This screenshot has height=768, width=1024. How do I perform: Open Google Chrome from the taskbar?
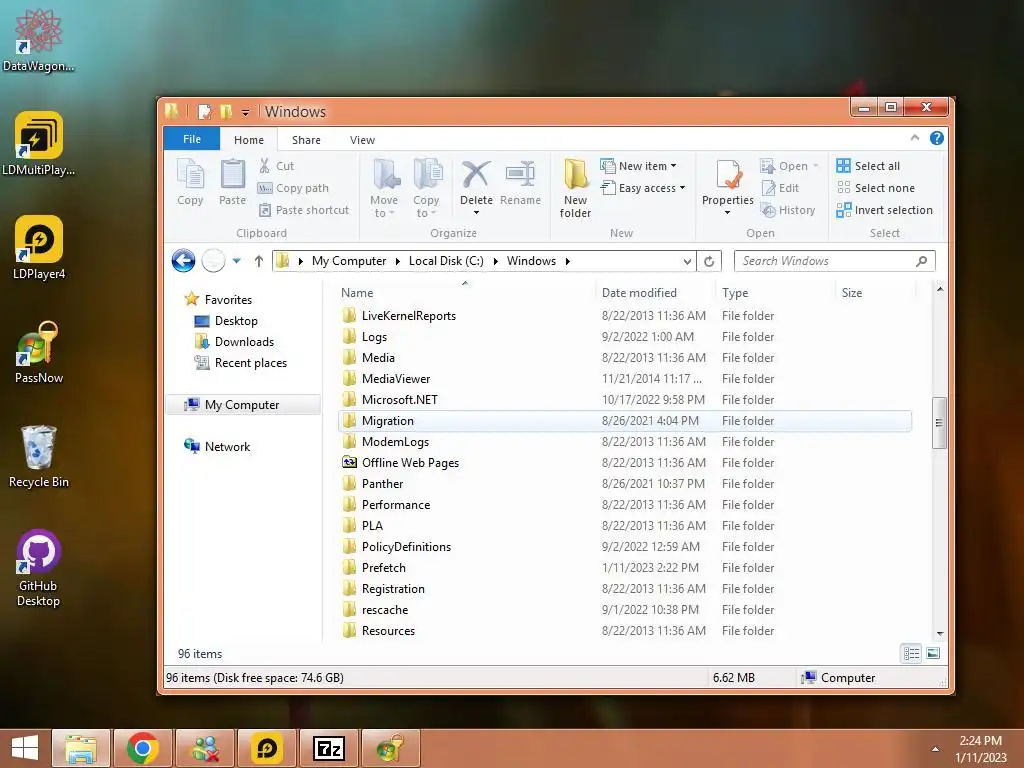pos(143,748)
